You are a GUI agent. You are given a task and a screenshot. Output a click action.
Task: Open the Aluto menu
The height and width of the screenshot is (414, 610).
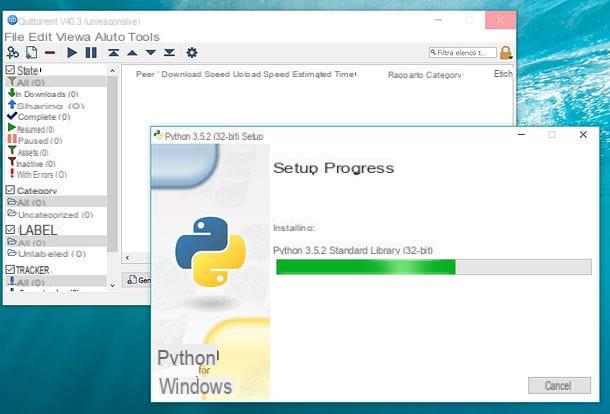[x=109, y=37]
